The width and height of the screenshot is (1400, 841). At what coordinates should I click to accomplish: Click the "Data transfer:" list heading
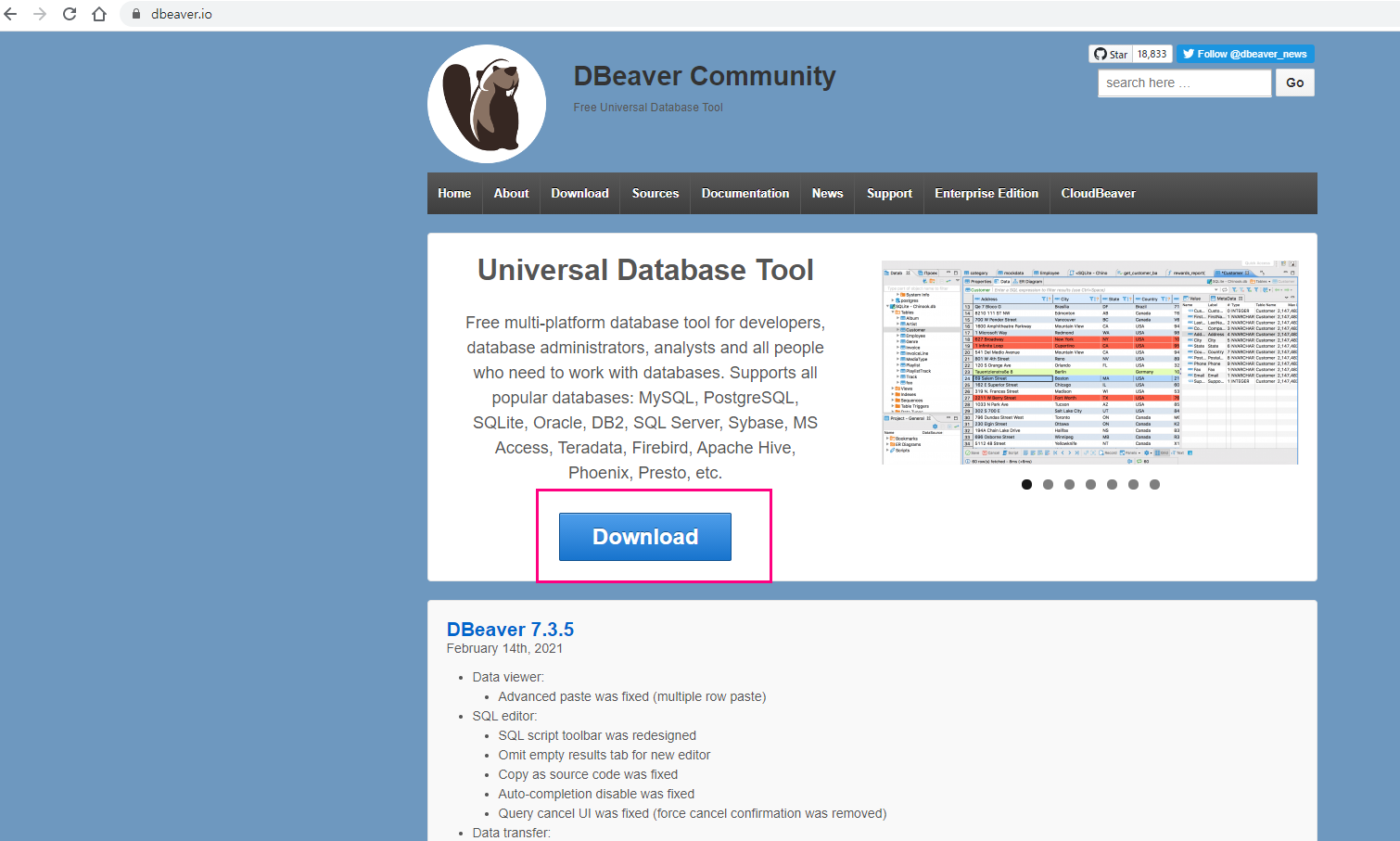point(512,833)
